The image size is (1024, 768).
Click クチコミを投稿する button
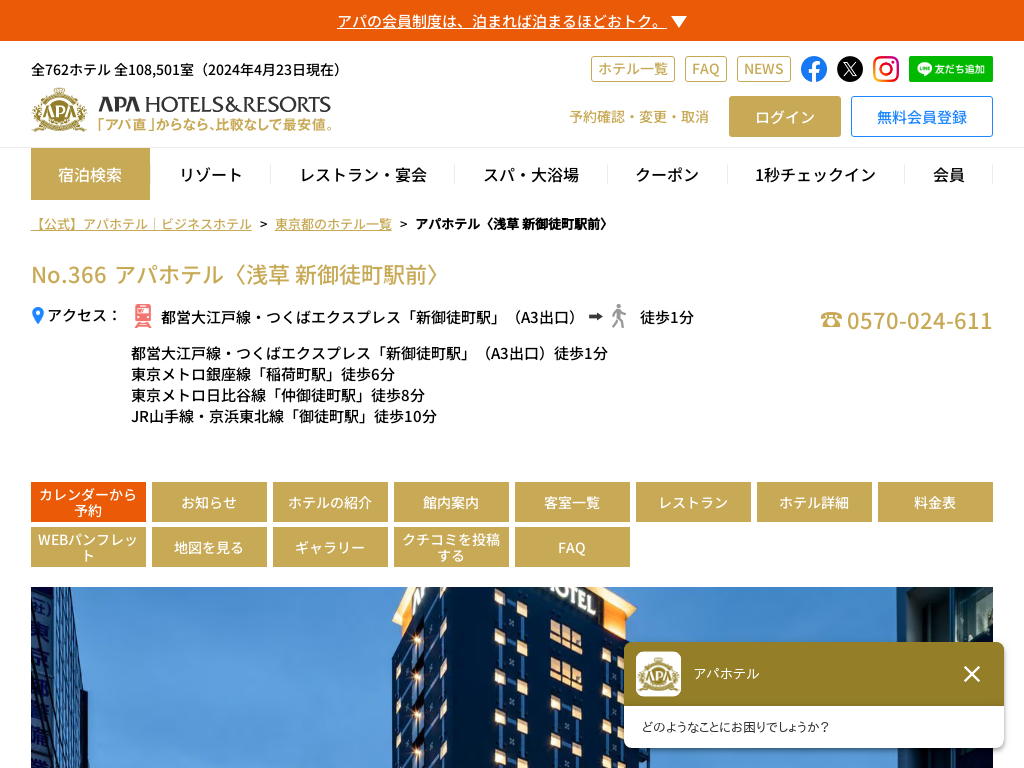point(451,547)
